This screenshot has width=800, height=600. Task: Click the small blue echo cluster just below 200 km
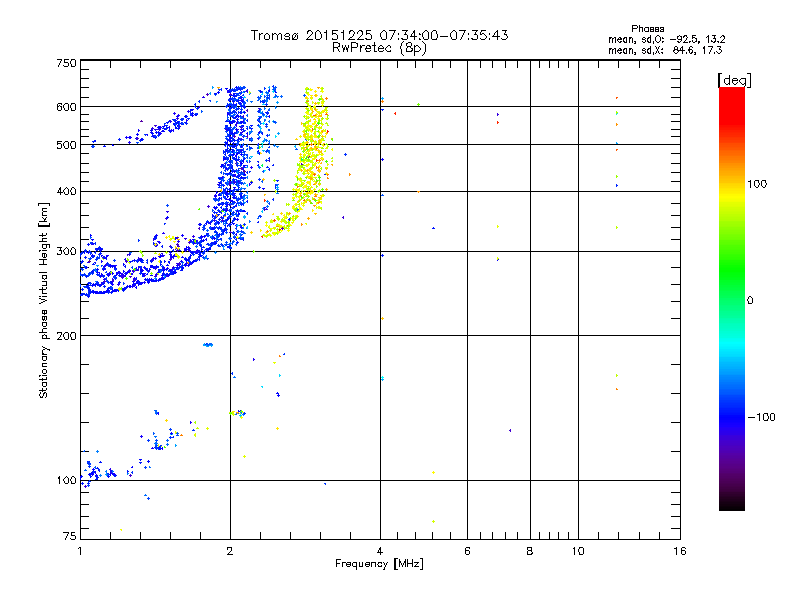point(208,345)
